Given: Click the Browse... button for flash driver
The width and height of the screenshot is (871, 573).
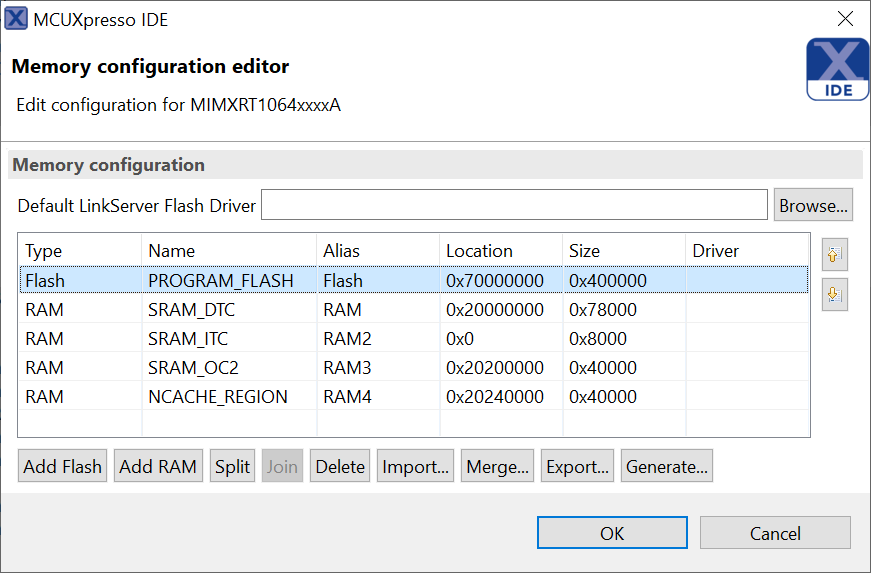Looking at the screenshot, I should [x=813, y=205].
